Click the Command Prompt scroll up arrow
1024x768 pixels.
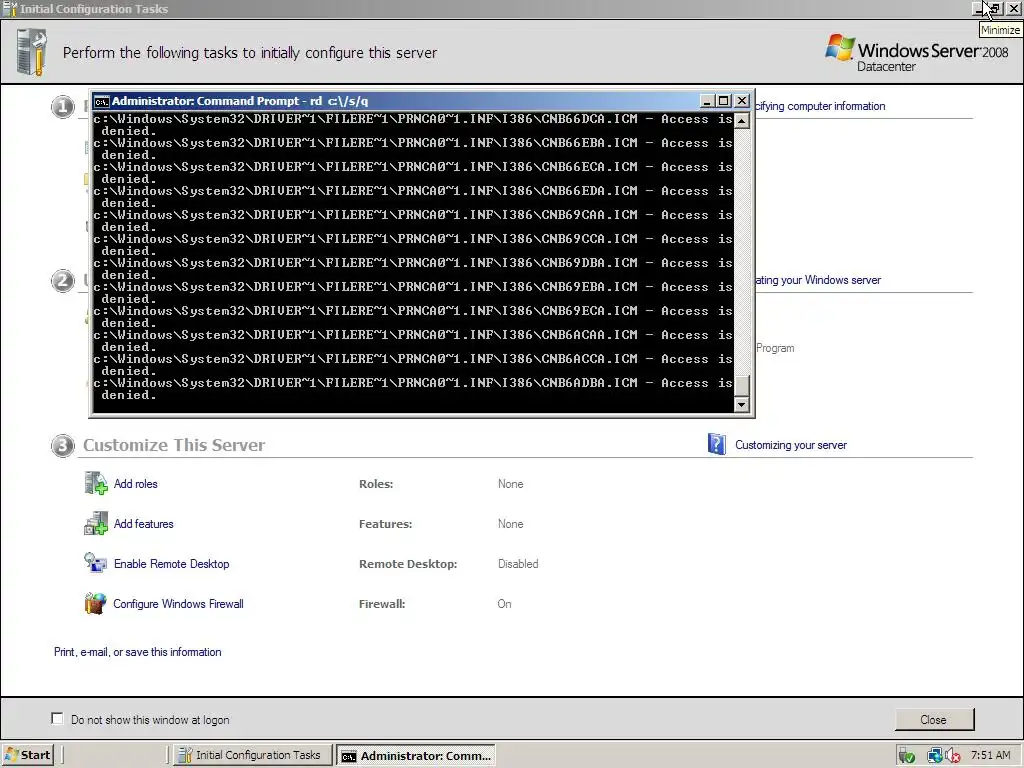(741, 121)
